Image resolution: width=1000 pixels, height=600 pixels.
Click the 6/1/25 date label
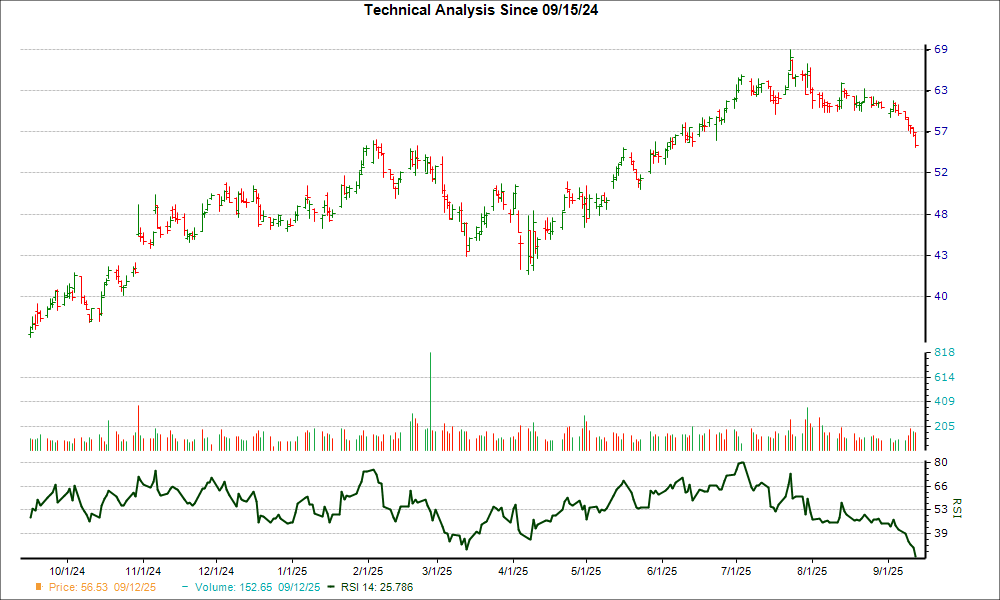[x=662, y=571]
